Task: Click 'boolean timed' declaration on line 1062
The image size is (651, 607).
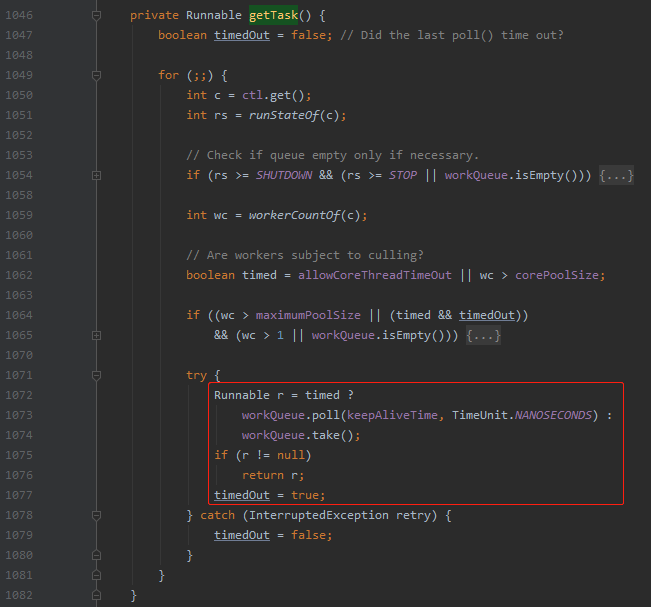Action: coord(231,275)
